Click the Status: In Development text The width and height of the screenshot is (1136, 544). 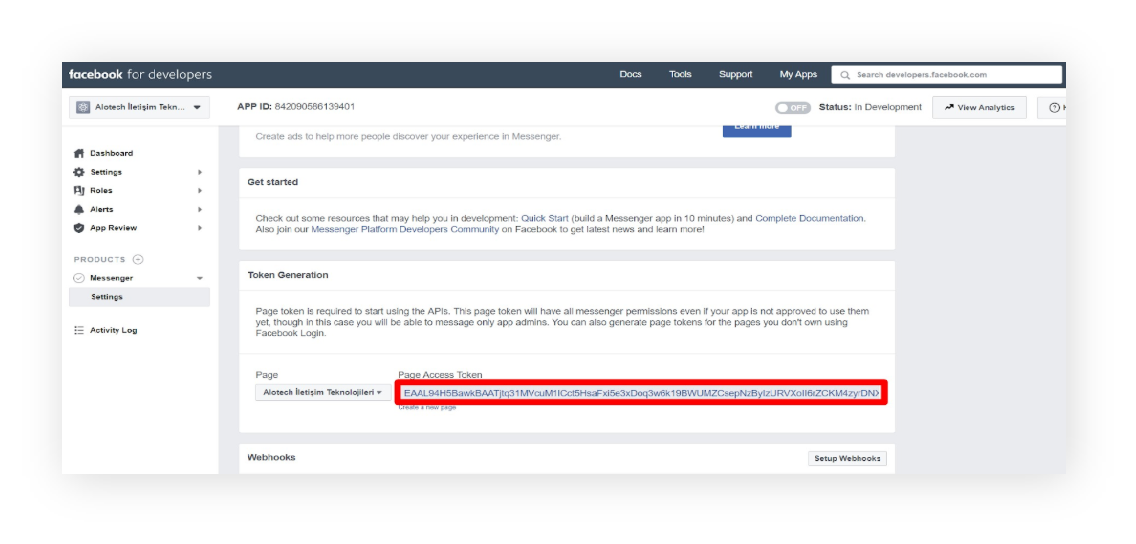point(870,107)
